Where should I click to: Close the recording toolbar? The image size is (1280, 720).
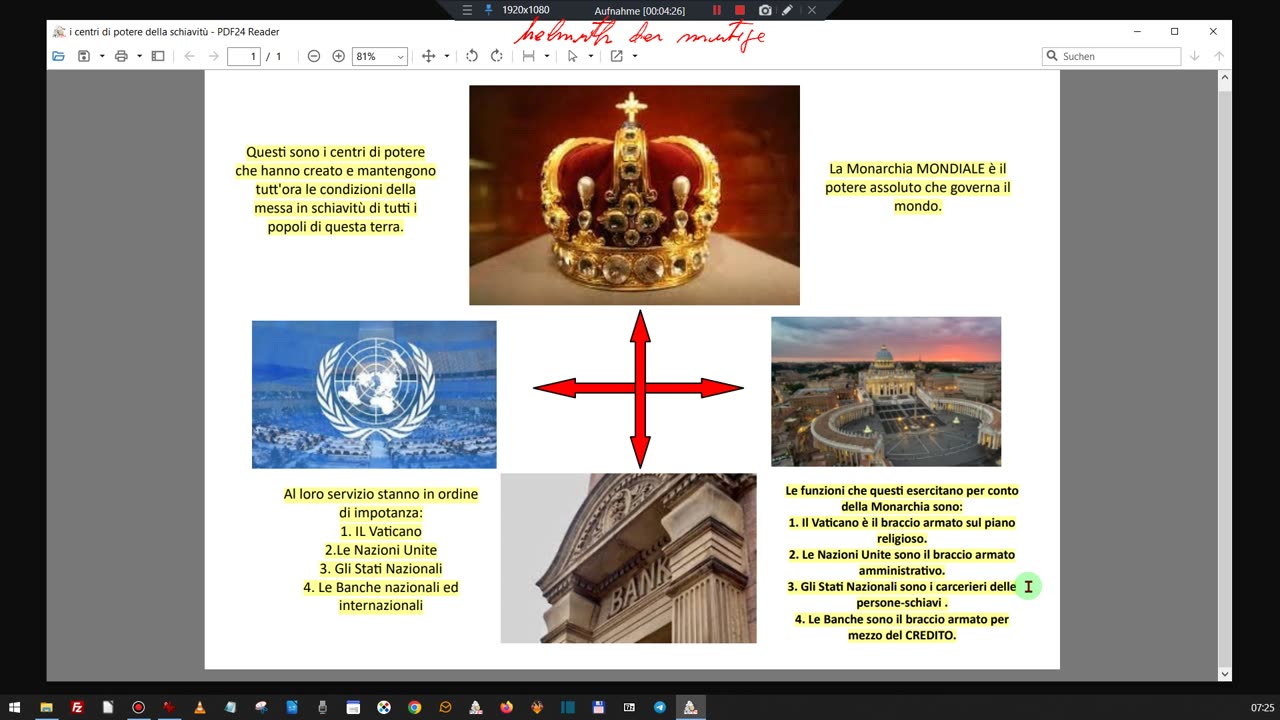point(812,10)
